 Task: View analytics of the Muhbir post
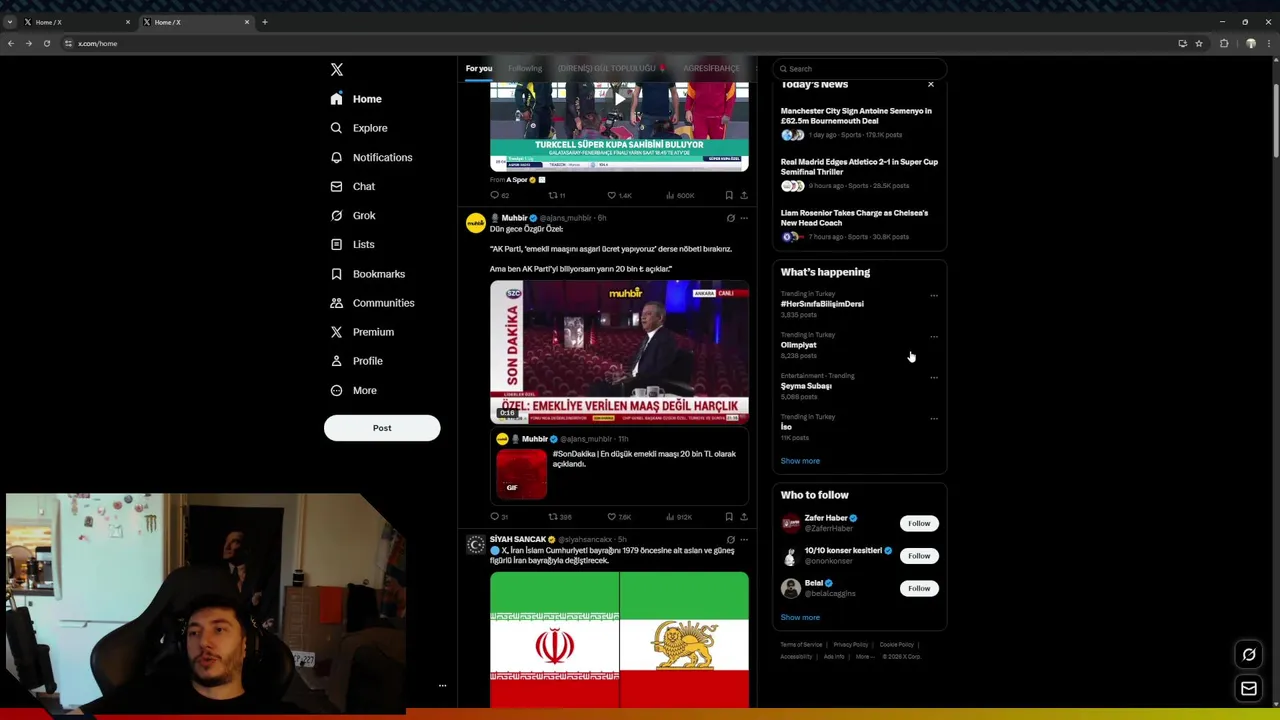(x=679, y=517)
